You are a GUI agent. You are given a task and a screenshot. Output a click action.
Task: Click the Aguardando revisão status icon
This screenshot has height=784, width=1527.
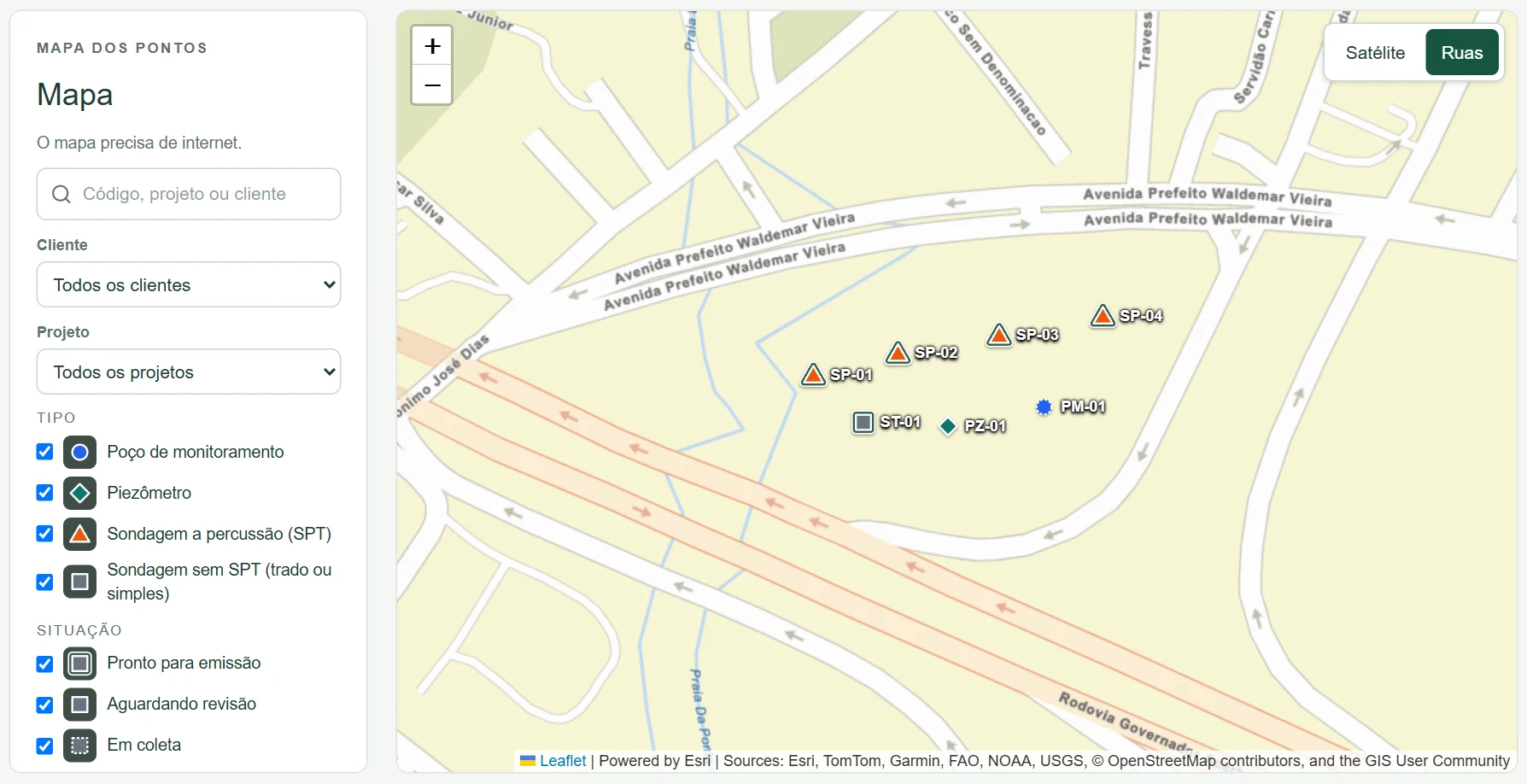click(79, 705)
